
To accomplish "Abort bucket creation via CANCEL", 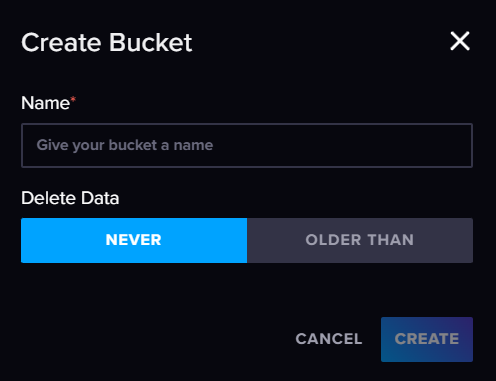I will [x=329, y=339].
